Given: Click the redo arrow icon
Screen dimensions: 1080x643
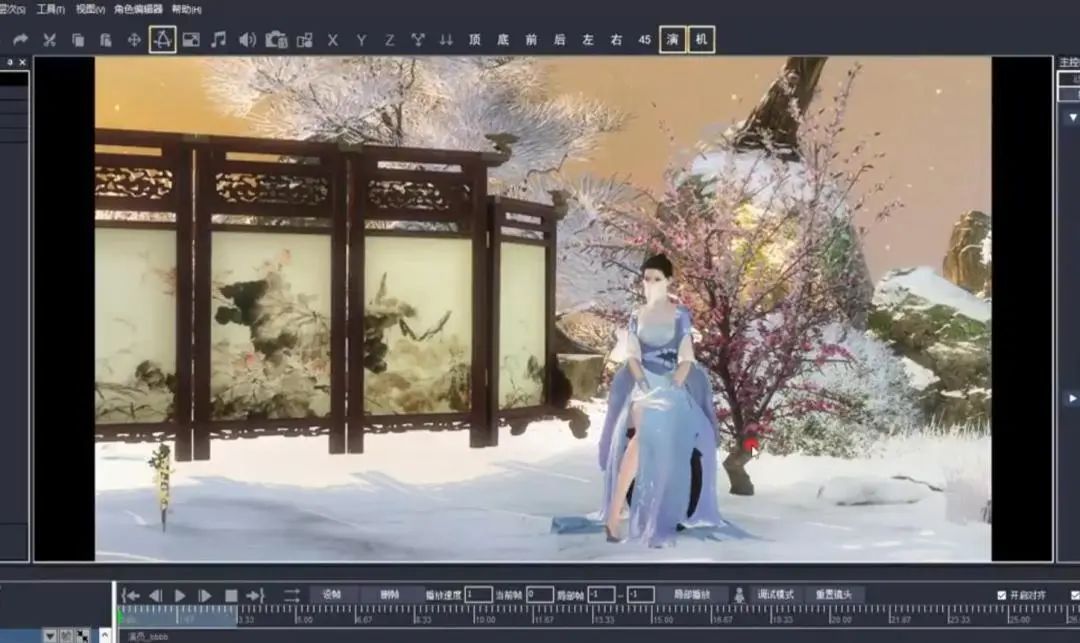Looking at the screenshot, I should 22,40.
